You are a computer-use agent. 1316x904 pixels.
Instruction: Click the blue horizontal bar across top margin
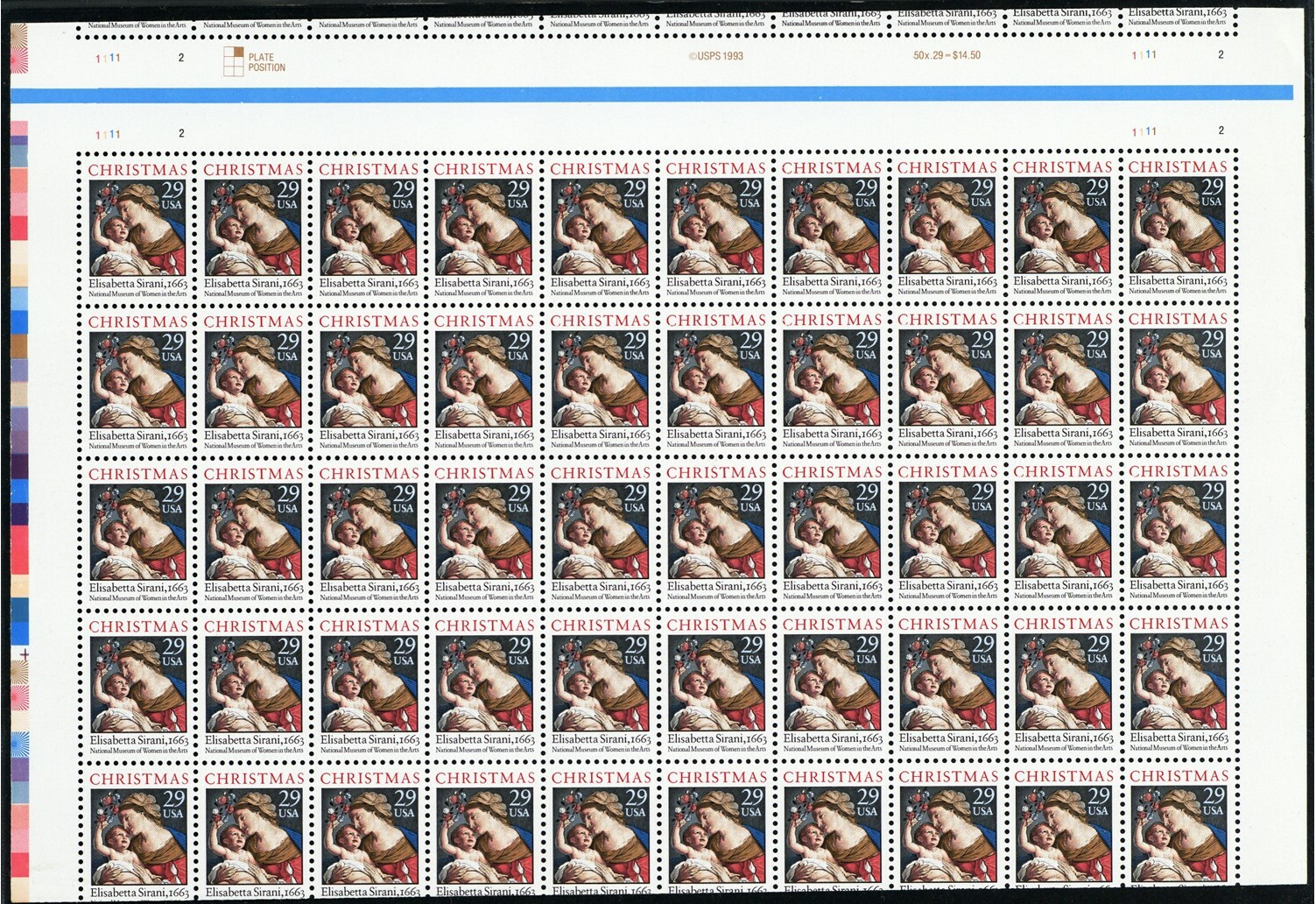click(x=657, y=94)
